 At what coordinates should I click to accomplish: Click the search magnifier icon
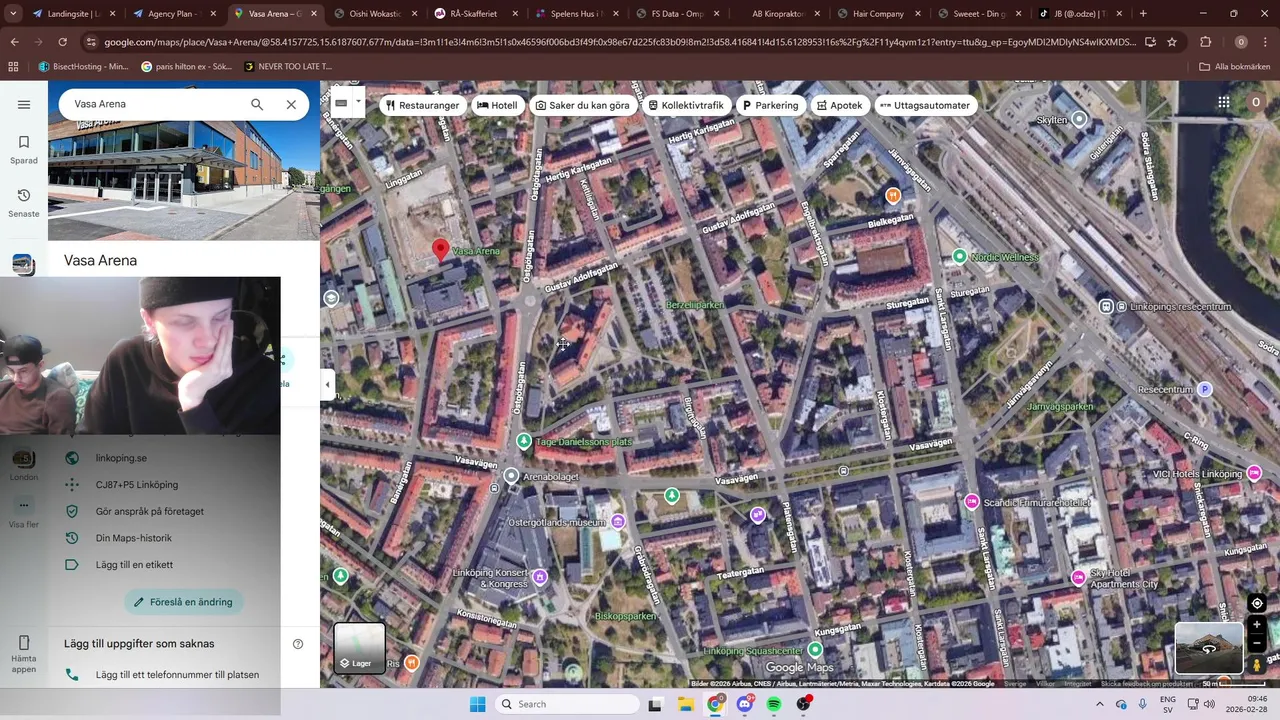click(x=257, y=104)
